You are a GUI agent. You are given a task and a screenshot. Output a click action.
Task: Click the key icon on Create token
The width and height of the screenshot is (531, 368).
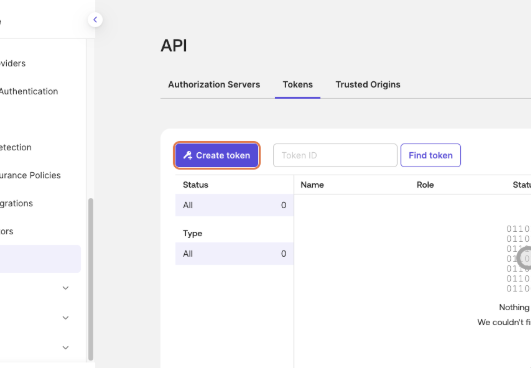(188, 155)
